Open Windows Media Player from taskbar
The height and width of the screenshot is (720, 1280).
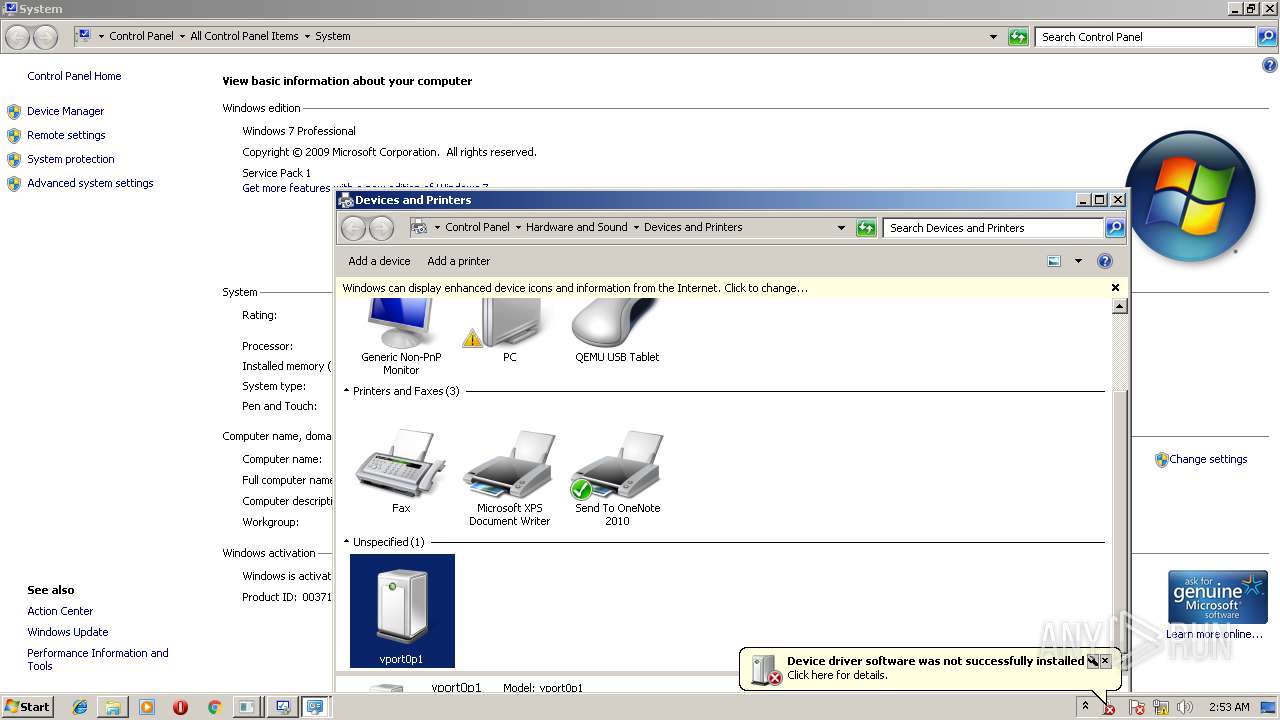147,707
